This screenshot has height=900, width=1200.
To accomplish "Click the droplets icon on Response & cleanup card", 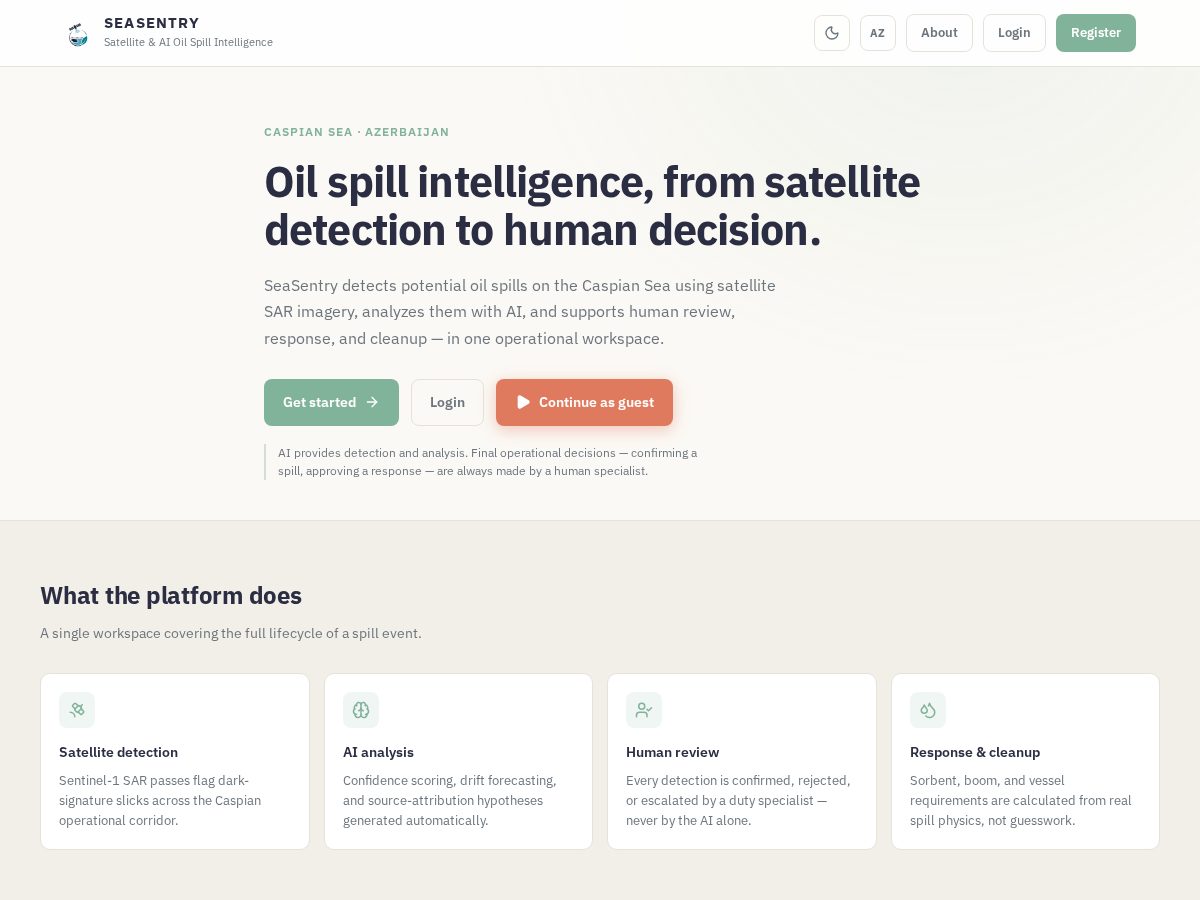I will click(x=928, y=710).
